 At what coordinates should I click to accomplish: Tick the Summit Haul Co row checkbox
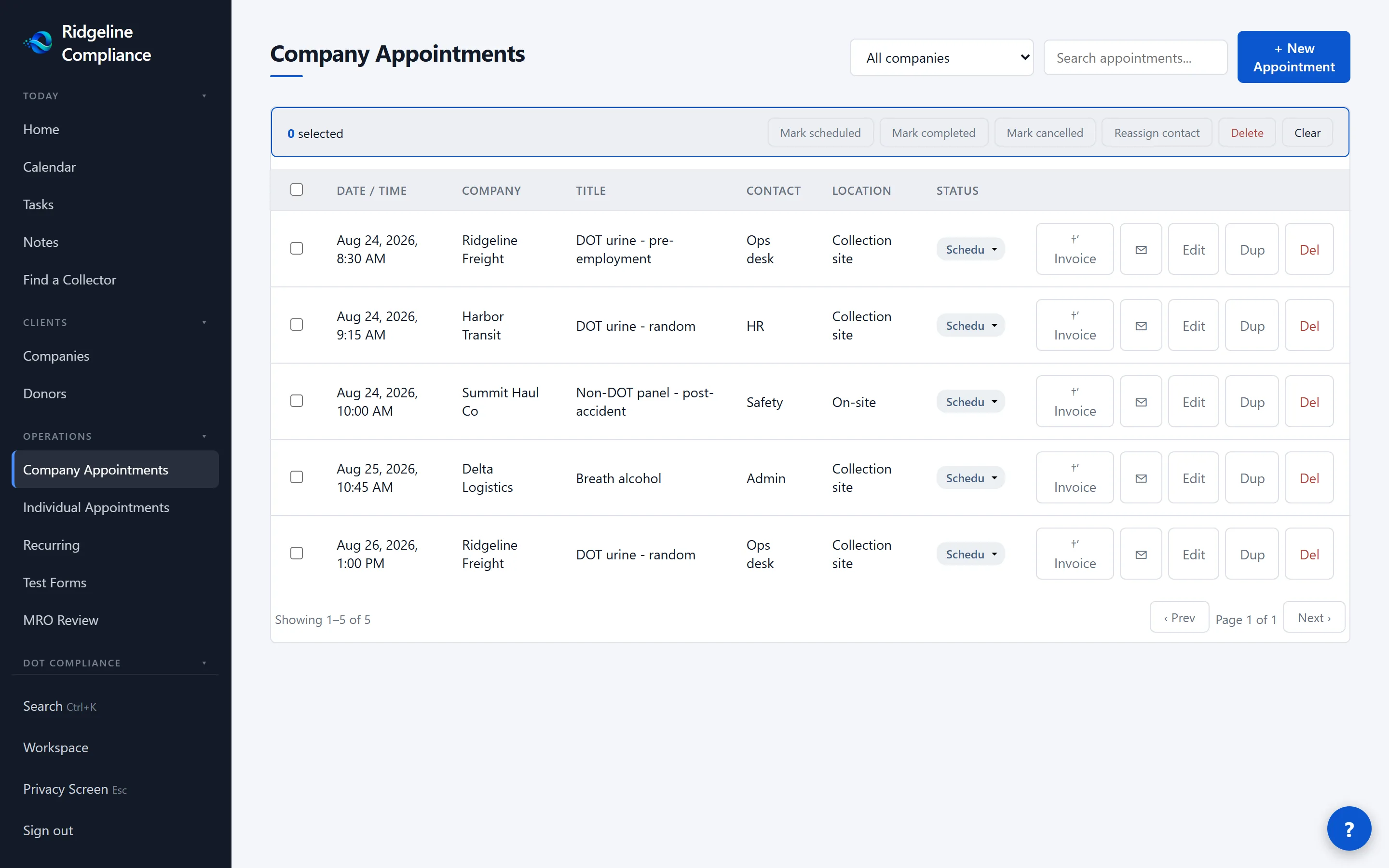297,401
